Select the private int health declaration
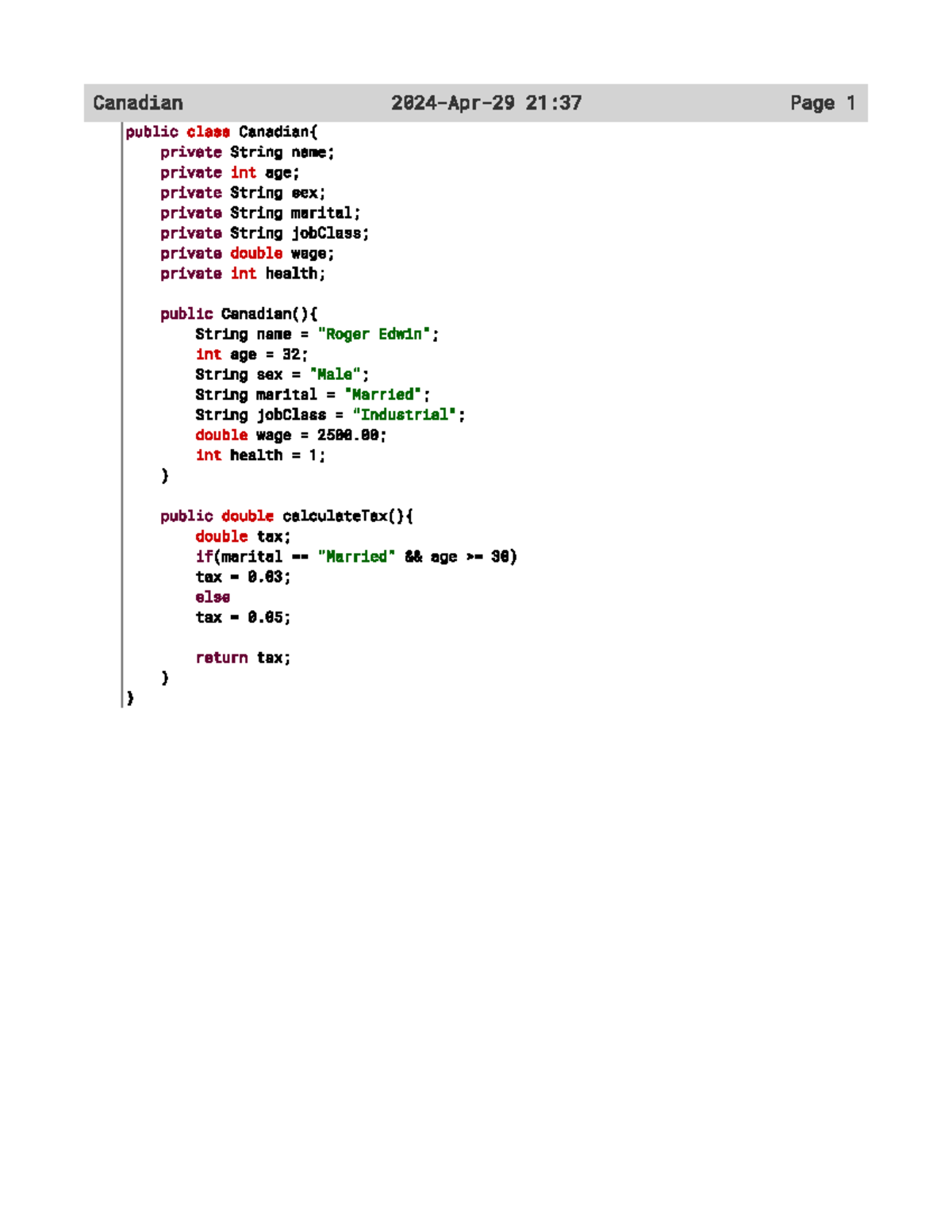The height and width of the screenshot is (1232, 952). [242, 273]
